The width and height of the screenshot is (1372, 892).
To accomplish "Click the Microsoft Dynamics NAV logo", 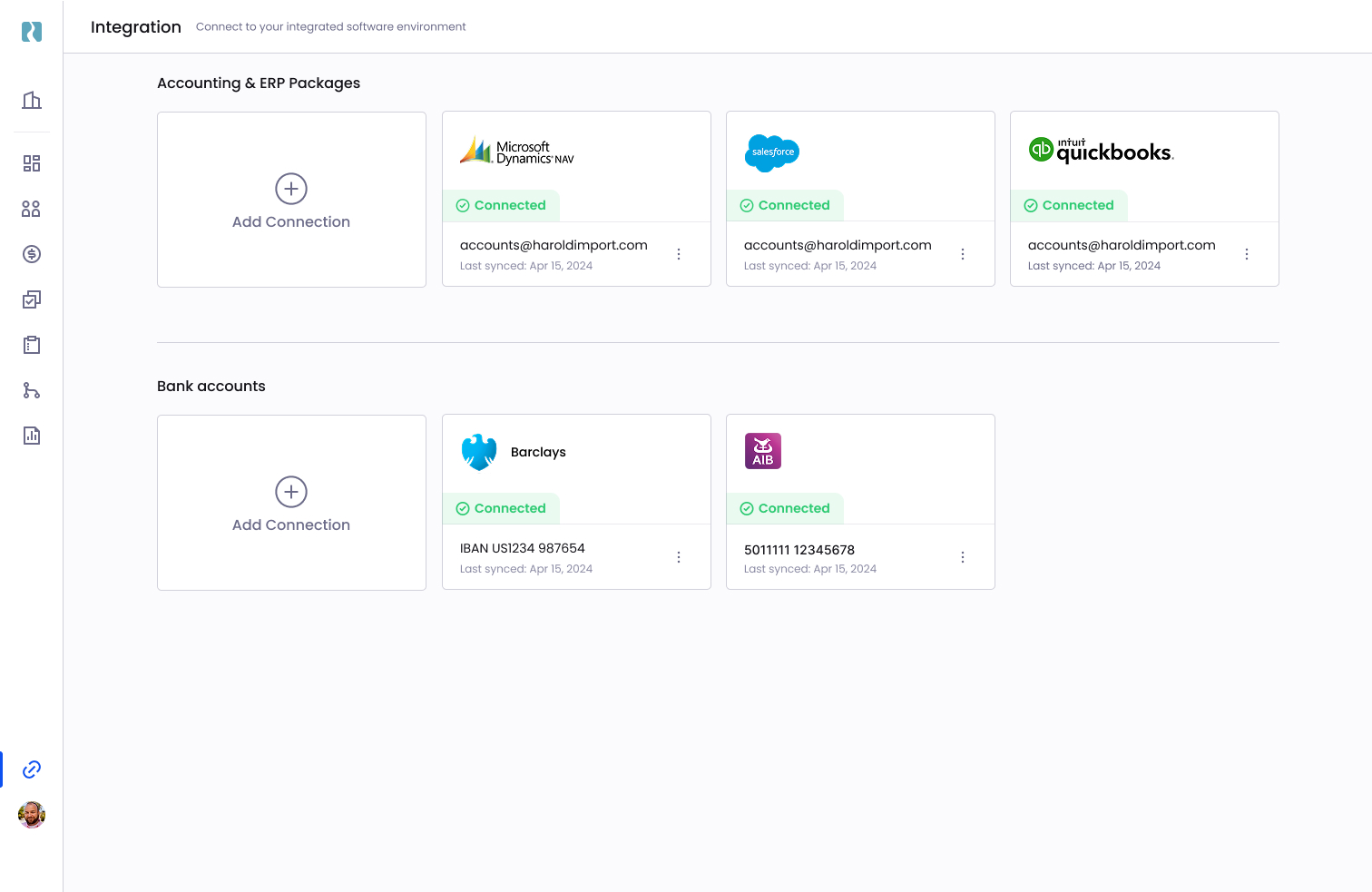I will tap(517, 151).
